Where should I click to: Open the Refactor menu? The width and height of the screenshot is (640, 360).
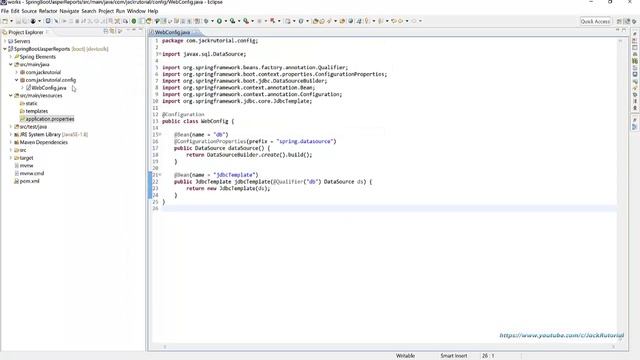point(48,11)
